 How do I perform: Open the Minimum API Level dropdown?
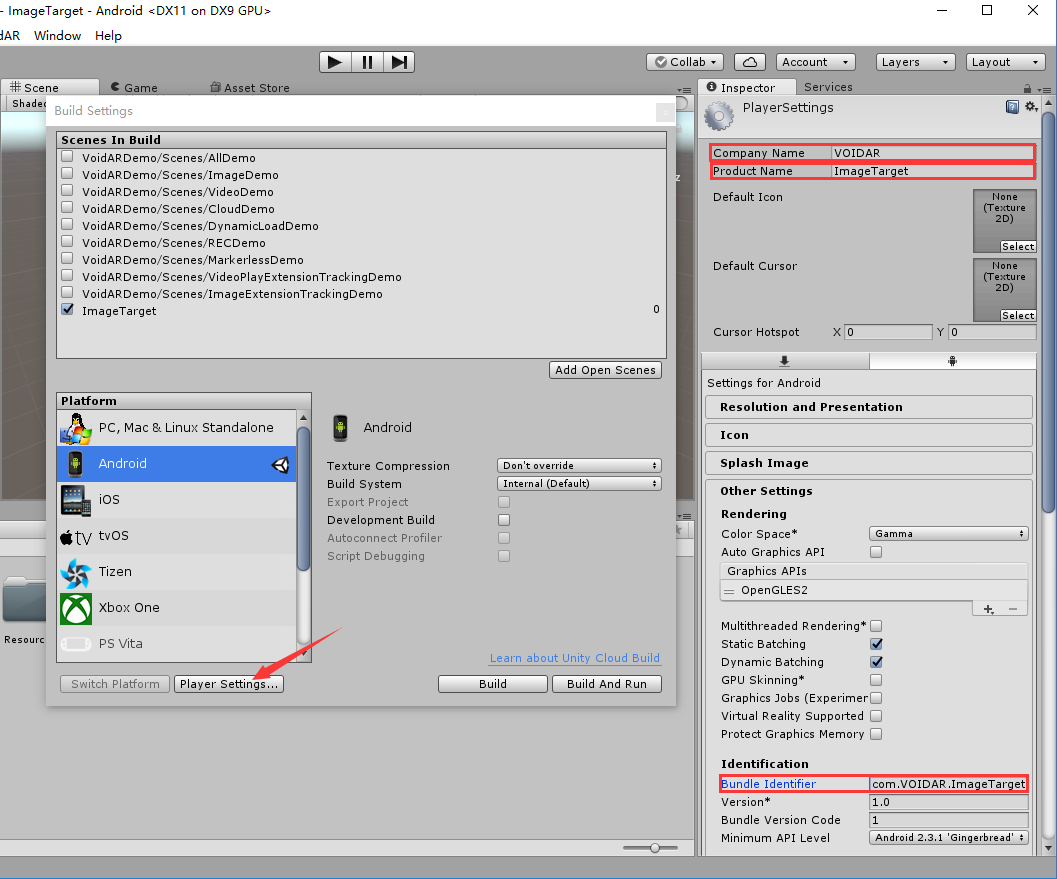coord(948,838)
